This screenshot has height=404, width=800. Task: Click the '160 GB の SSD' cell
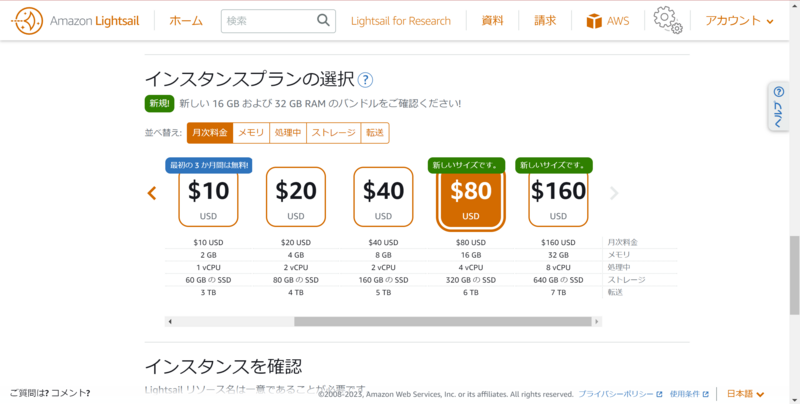click(383, 280)
